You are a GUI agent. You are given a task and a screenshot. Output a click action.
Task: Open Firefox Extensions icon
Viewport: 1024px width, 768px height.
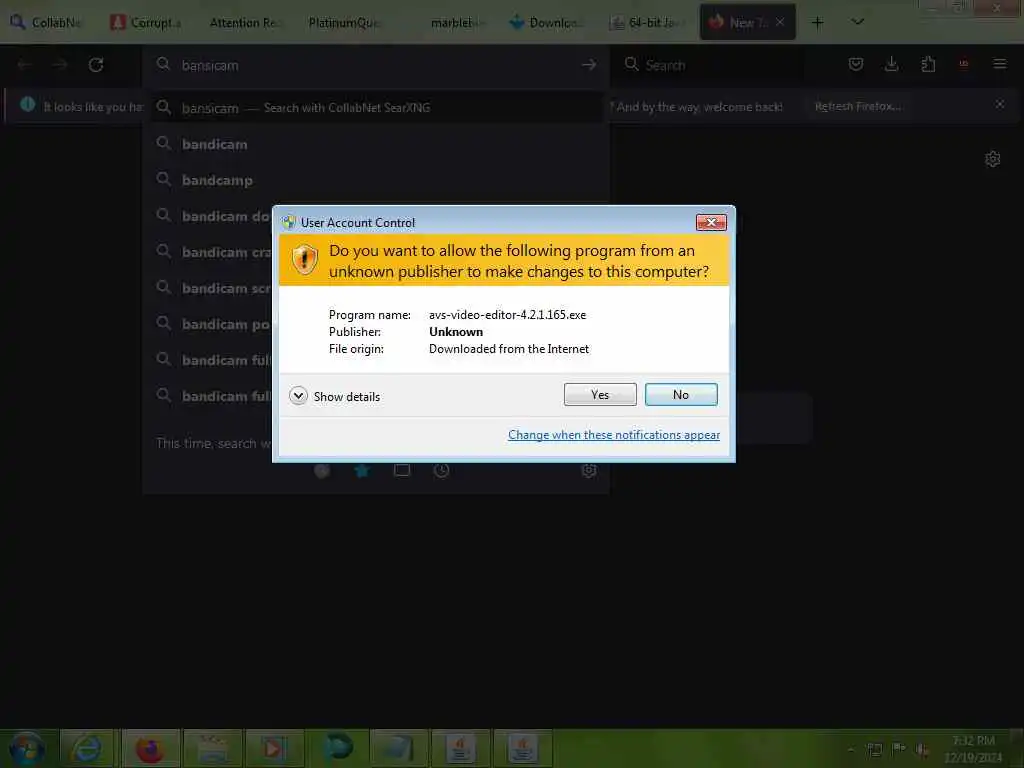coord(928,64)
